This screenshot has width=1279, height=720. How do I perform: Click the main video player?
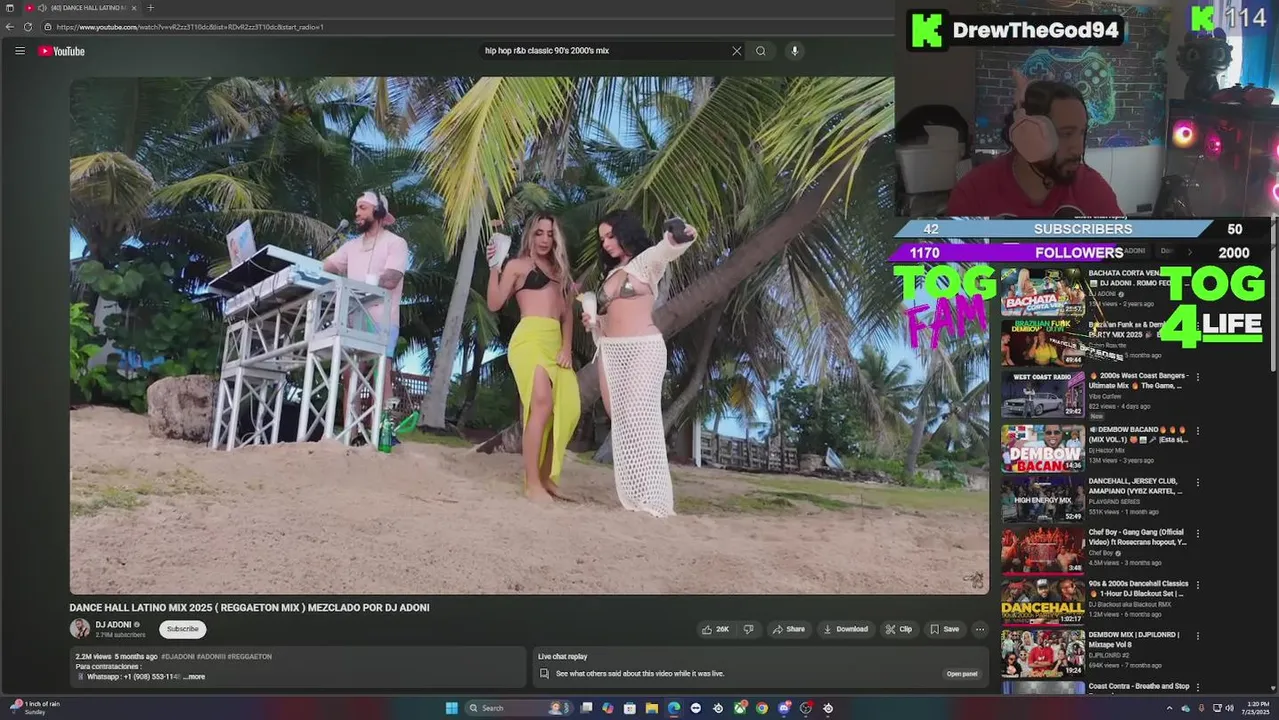[x=529, y=335]
